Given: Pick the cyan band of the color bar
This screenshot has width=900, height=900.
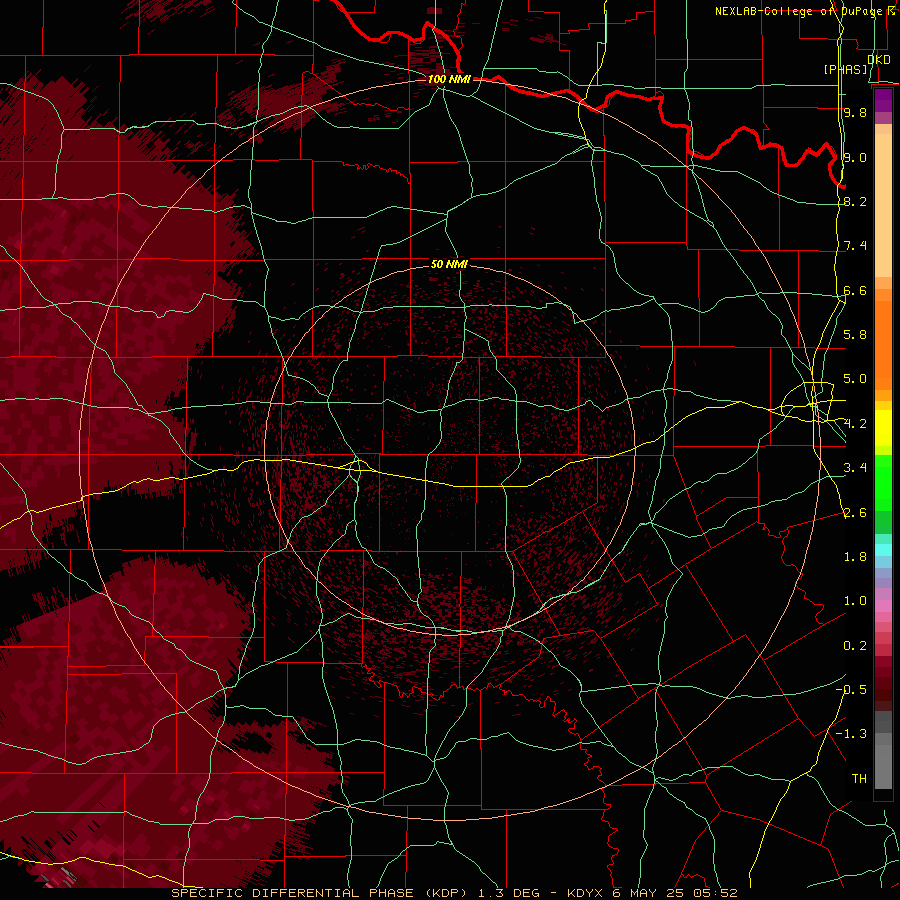Looking at the screenshot, I should (883, 550).
